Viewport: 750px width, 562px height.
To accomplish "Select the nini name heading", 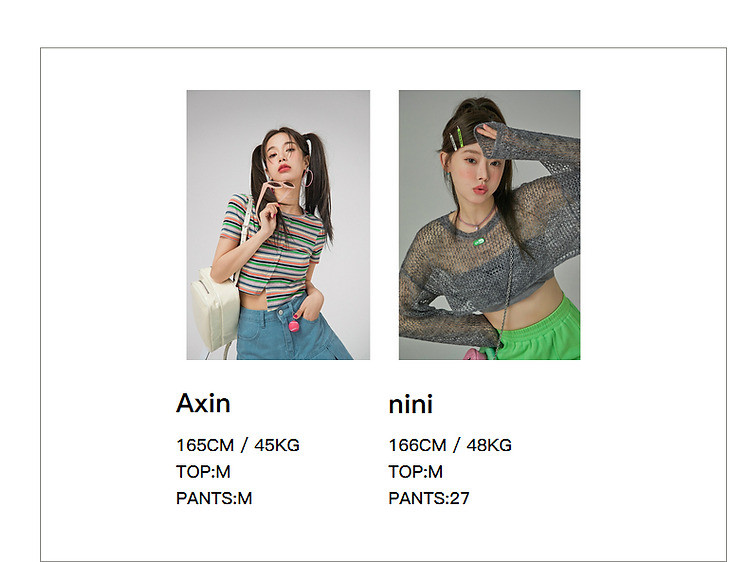I will 410,405.
